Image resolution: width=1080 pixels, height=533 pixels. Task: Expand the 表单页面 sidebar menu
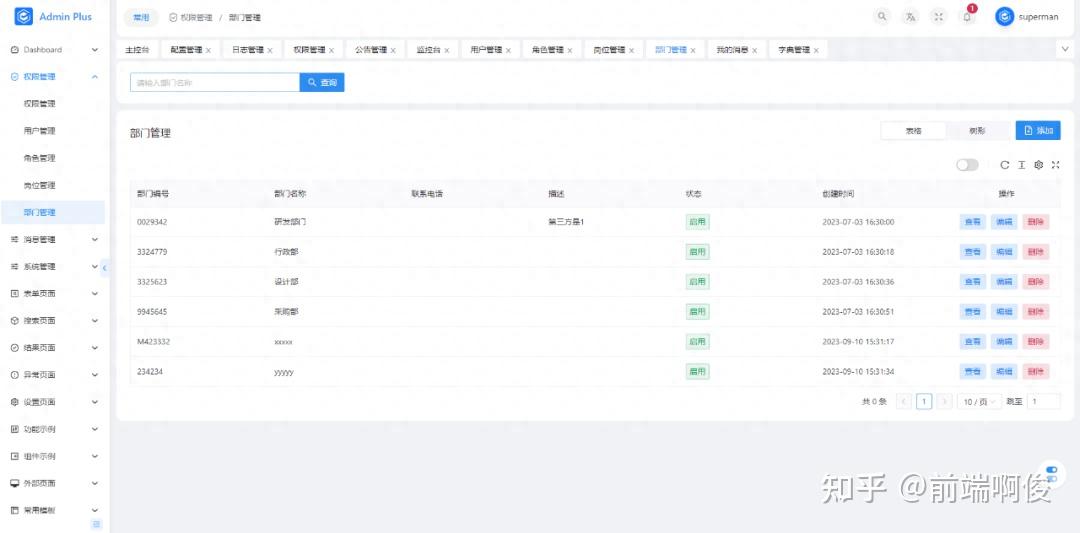[x=52, y=293]
